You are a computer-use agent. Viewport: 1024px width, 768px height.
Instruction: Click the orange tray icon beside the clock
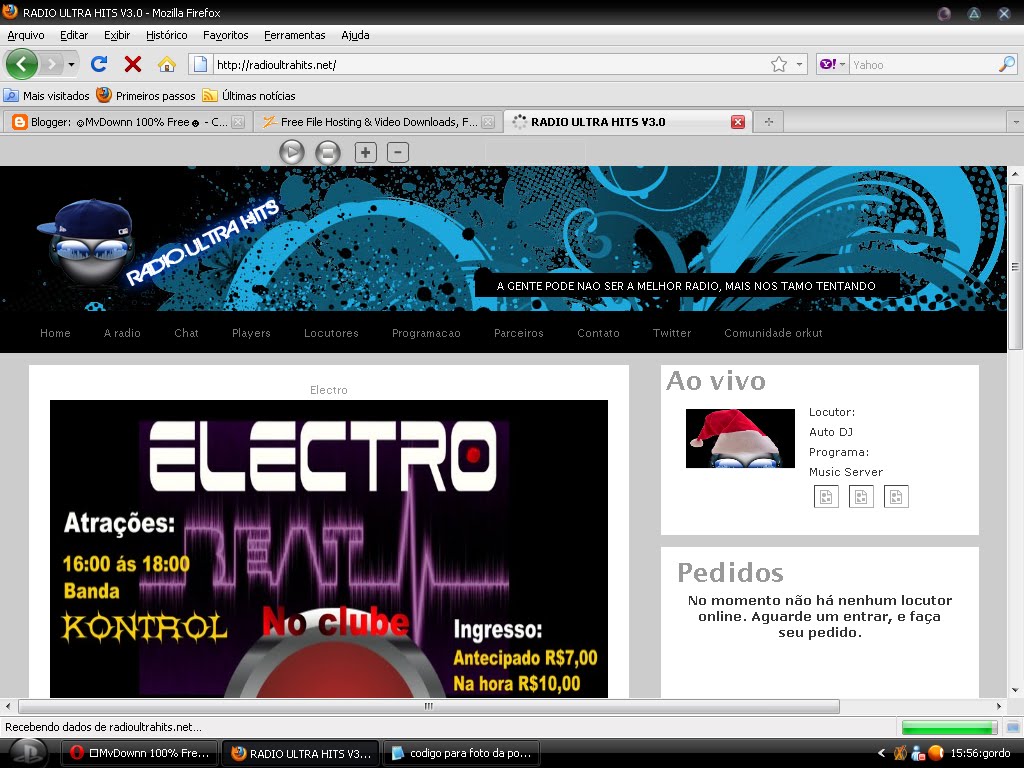tap(936, 753)
